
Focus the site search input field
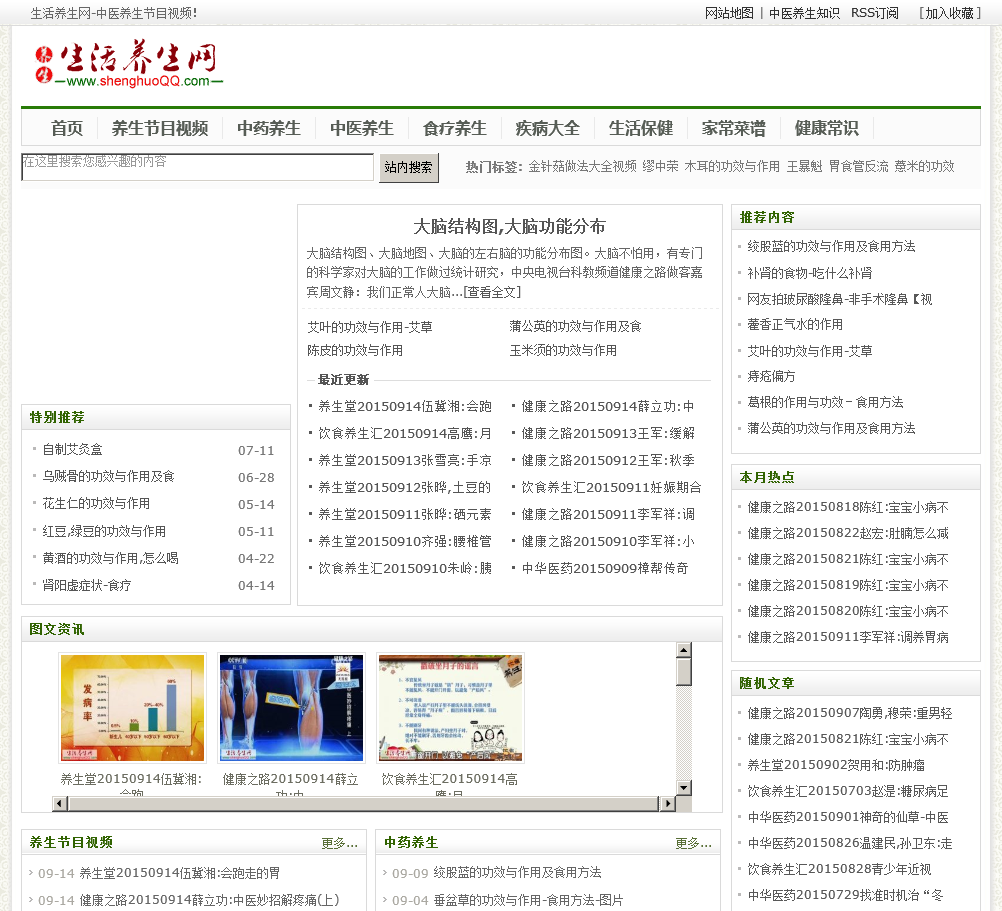pos(197,167)
